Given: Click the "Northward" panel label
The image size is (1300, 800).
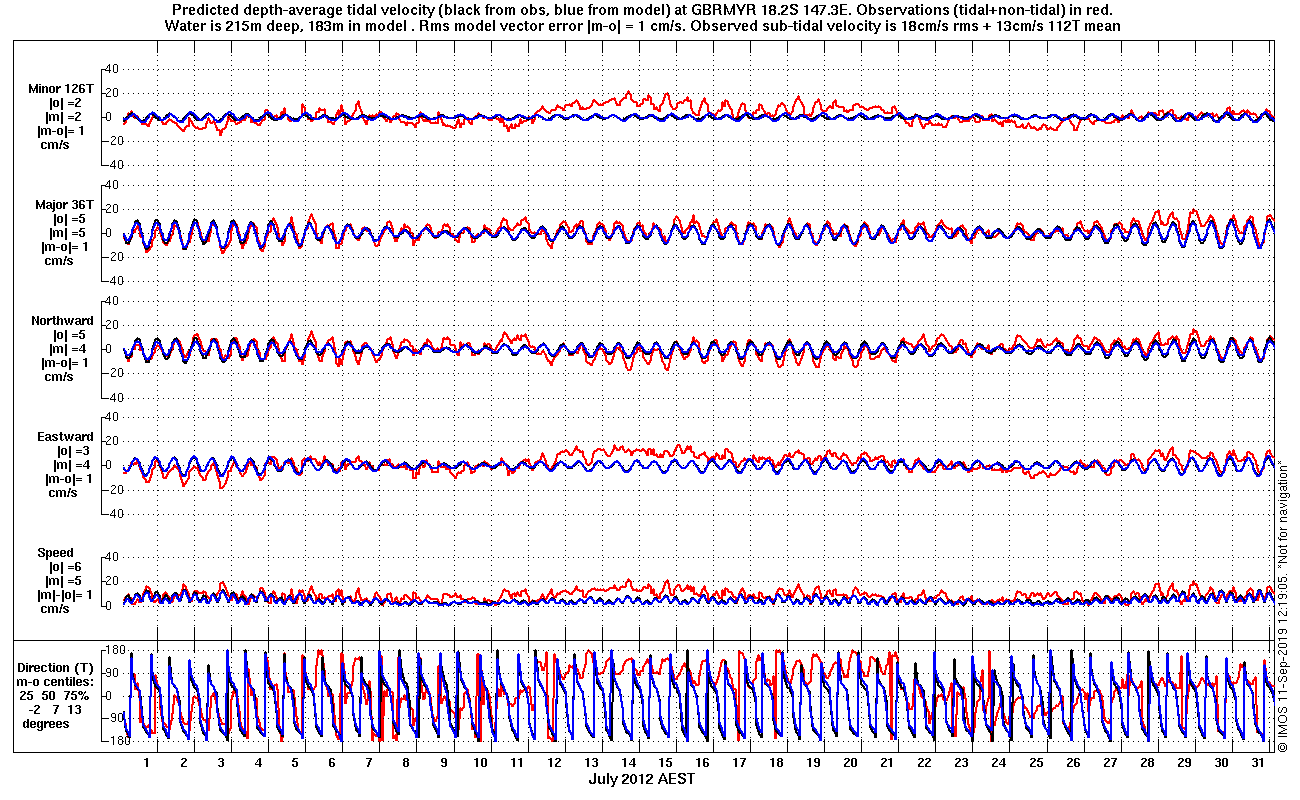Looking at the screenshot, I should click(63, 321).
